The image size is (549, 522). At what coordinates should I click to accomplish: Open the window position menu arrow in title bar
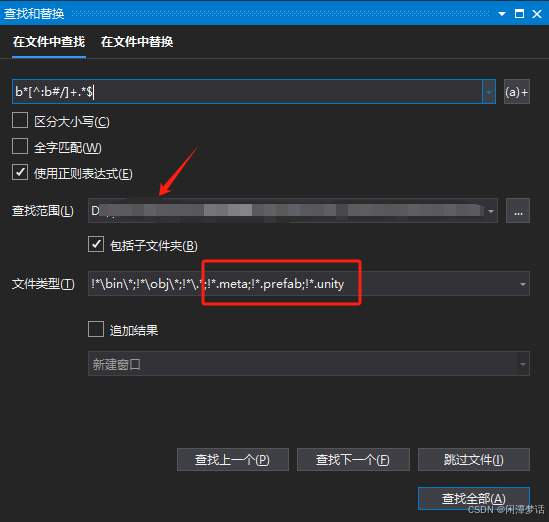(x=502, y=14)
